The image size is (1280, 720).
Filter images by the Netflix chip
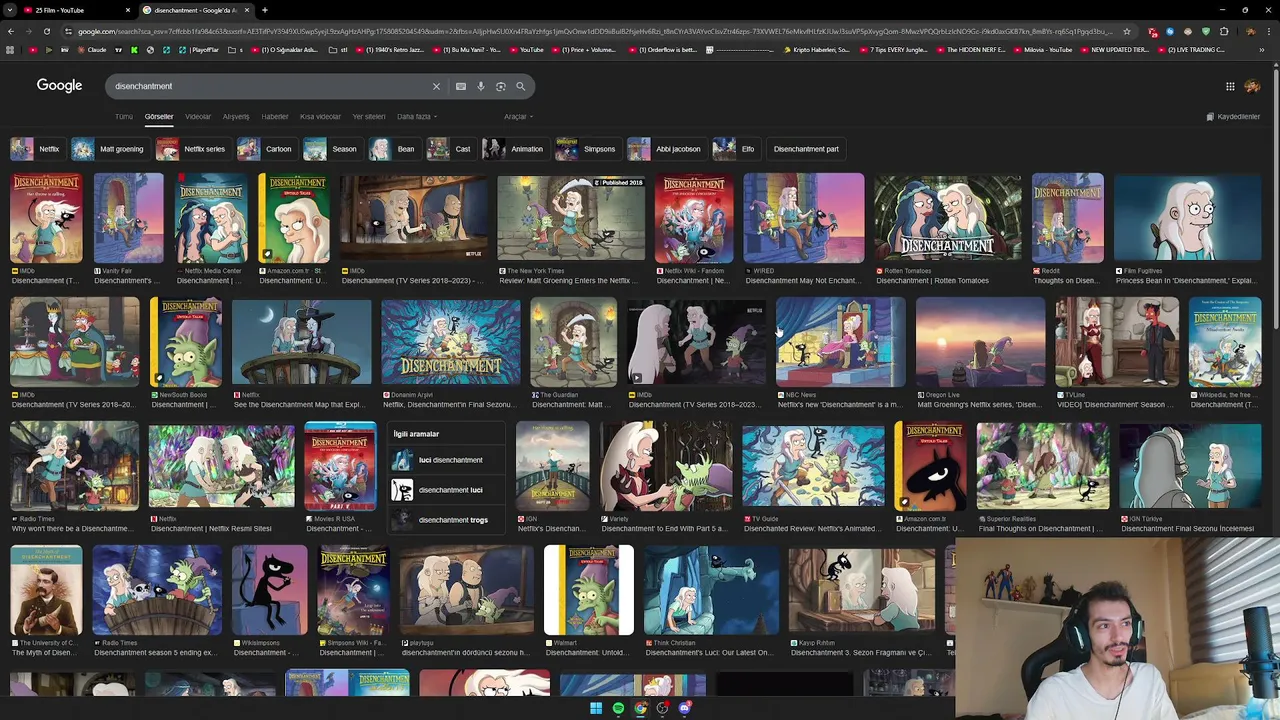coord(37,149)
